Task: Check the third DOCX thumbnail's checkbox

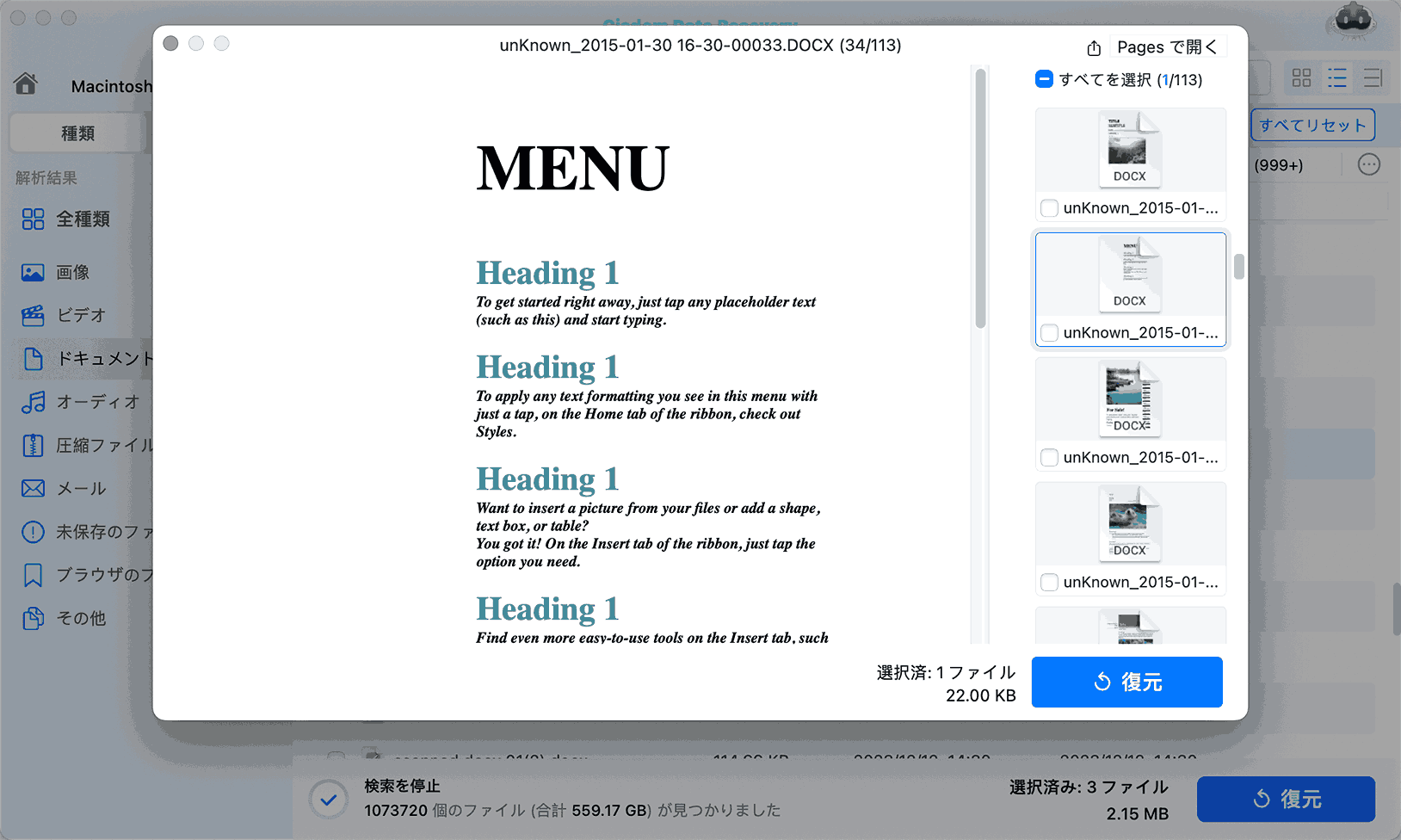Action: (1049, 458)
